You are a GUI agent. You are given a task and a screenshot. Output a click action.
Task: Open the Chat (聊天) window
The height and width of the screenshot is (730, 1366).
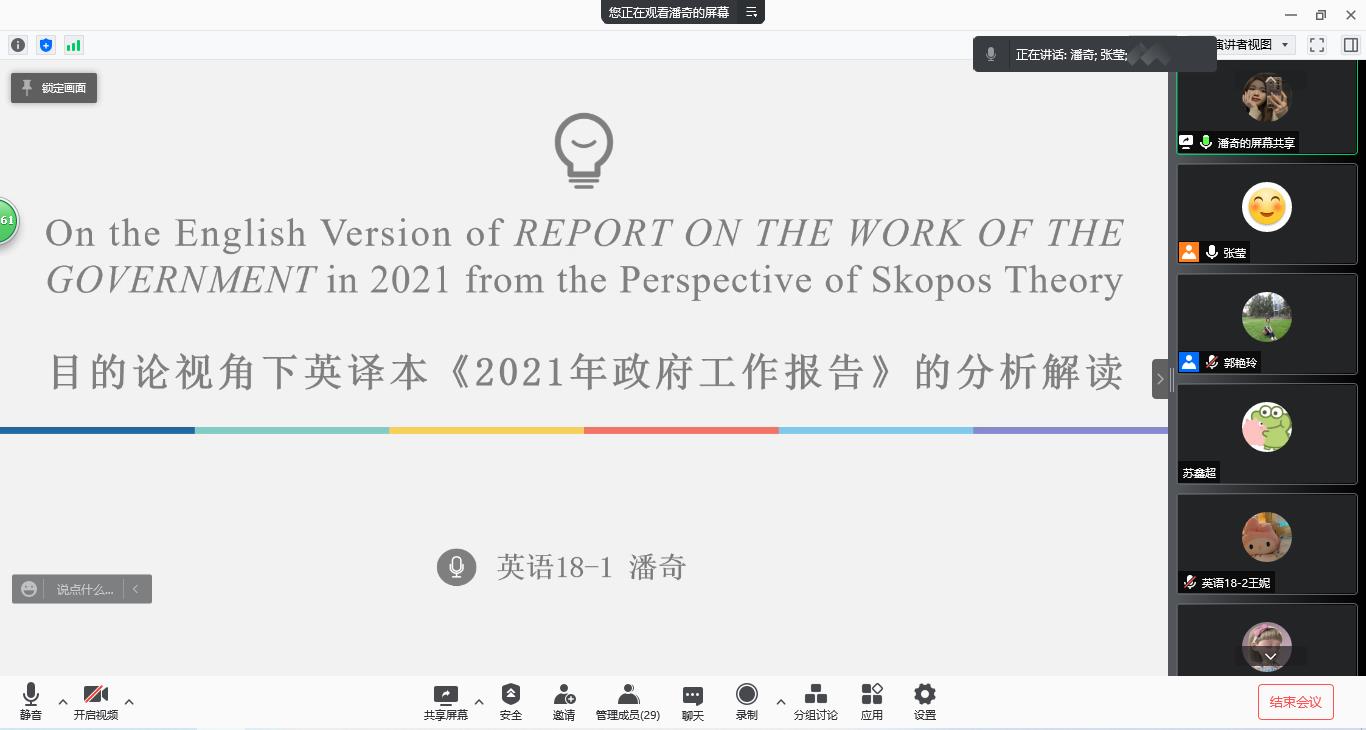coord(693,701)
